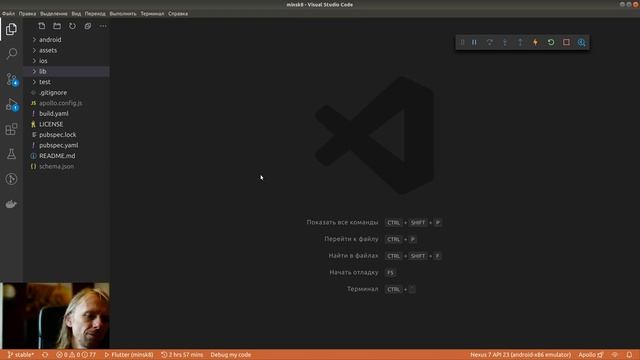Click the Step Out debug button
640x360 pixels.
click(x=520, y=42)
